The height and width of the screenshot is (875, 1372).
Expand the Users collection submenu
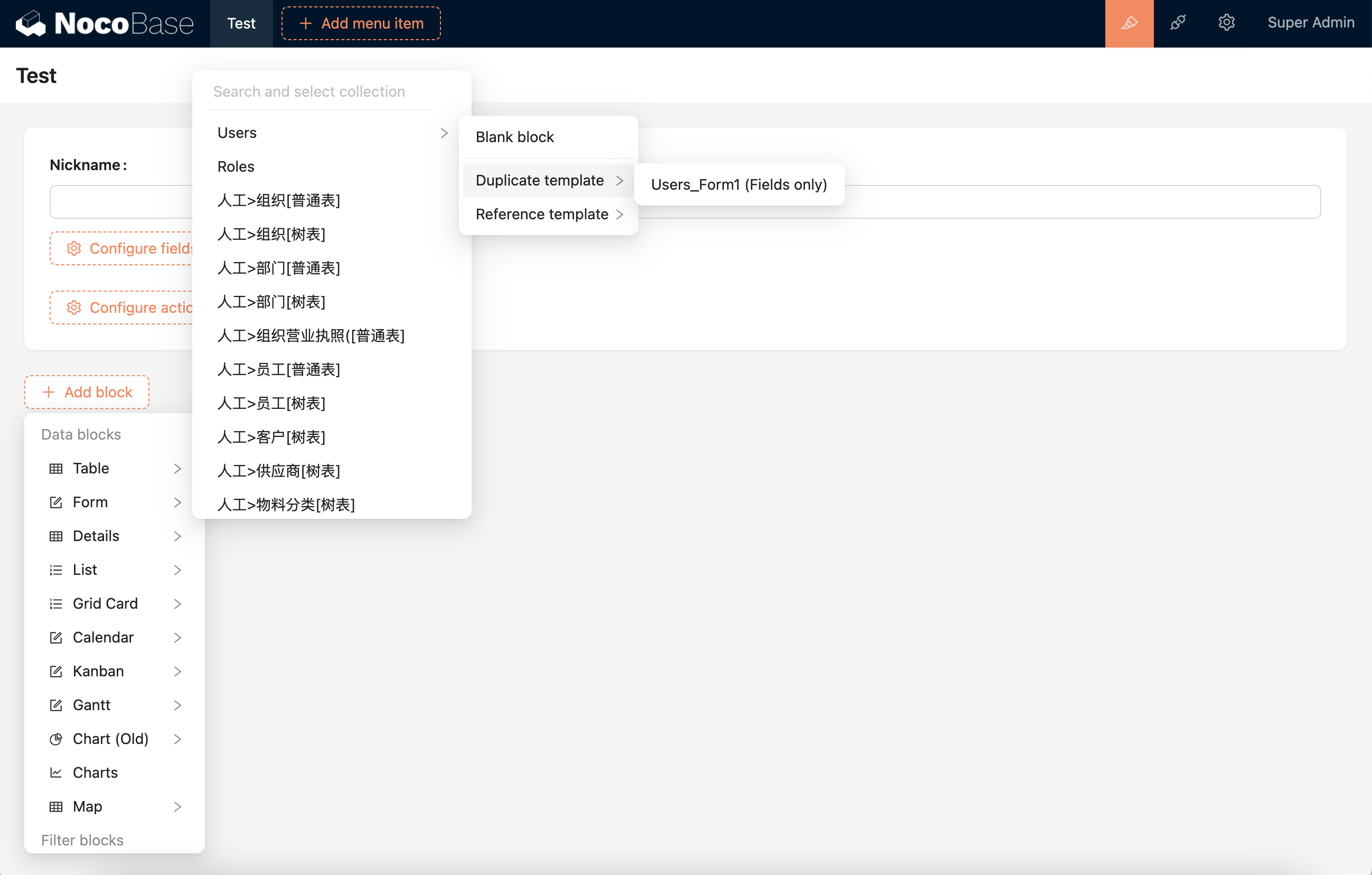(x=444, y=133)
